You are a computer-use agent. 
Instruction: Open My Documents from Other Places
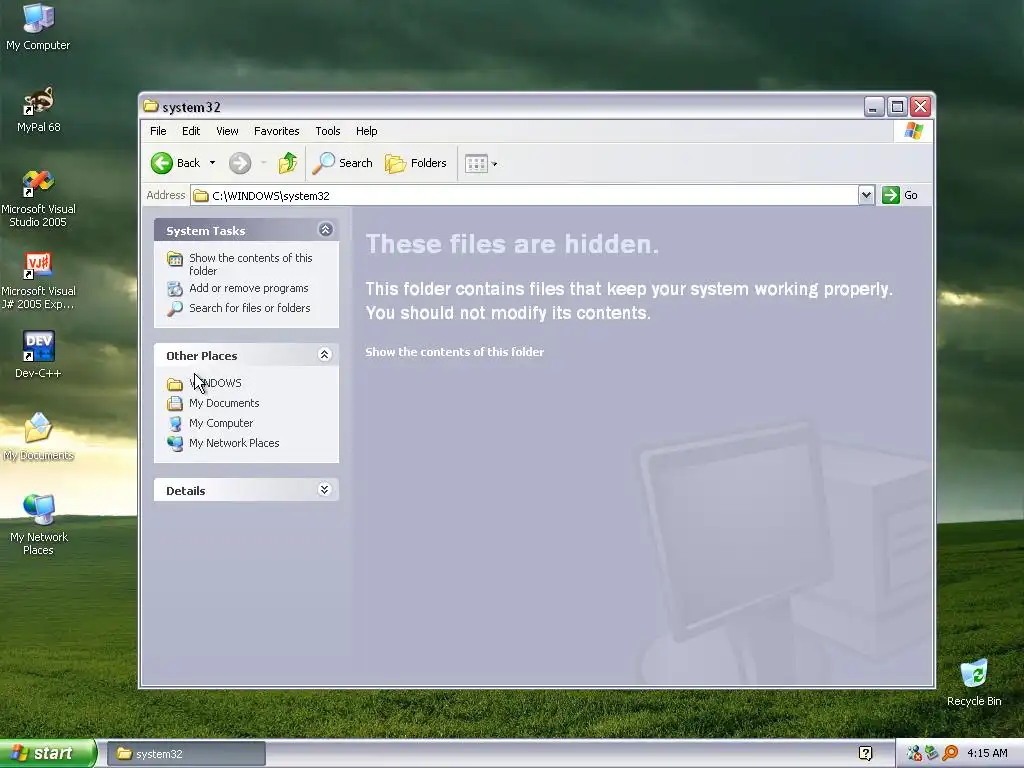point(213,403)
